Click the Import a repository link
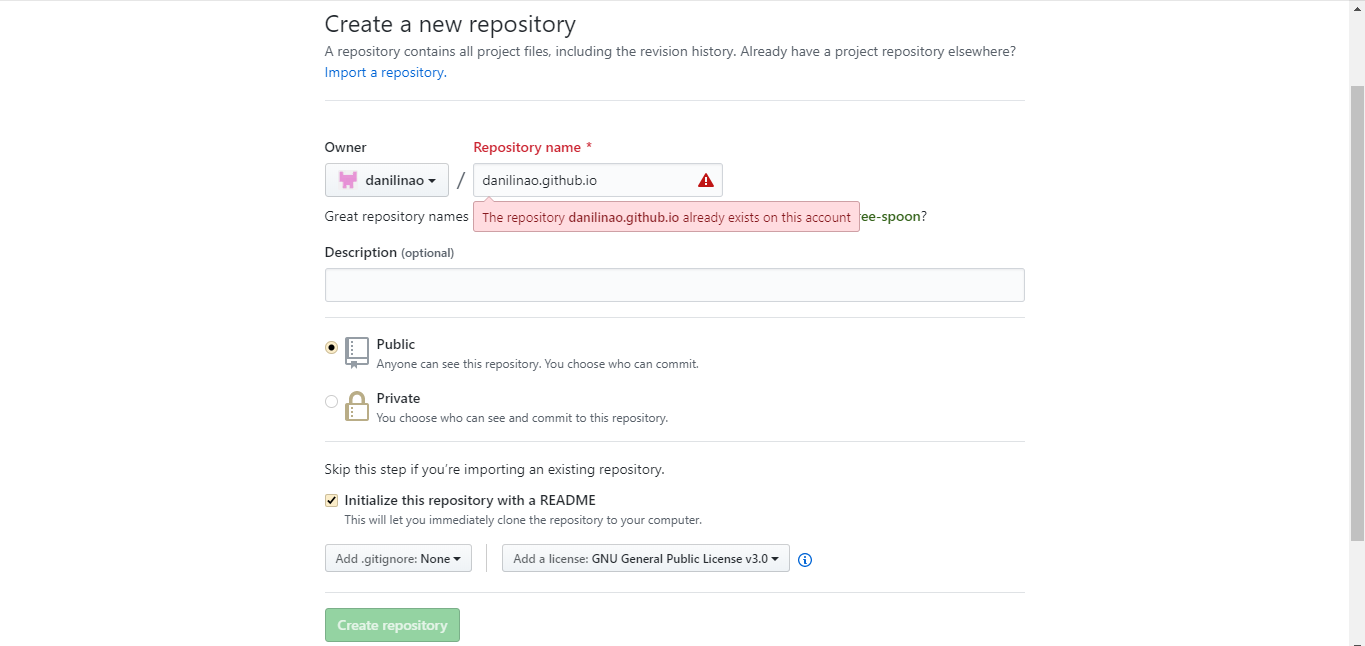The image size is (1365, 646). [x=384, y=72]
